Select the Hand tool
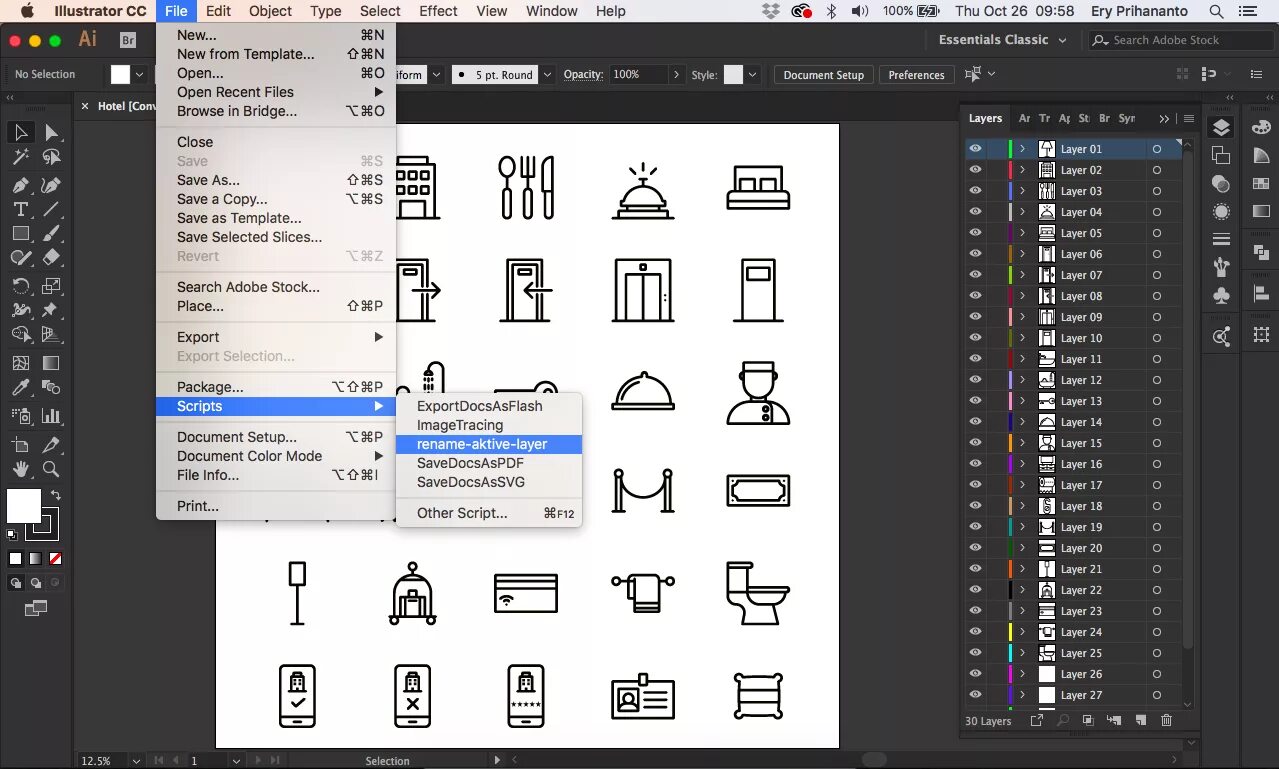Image resolution: width=1279 pixels, height=769 pixels. click(x=20, y=468)
